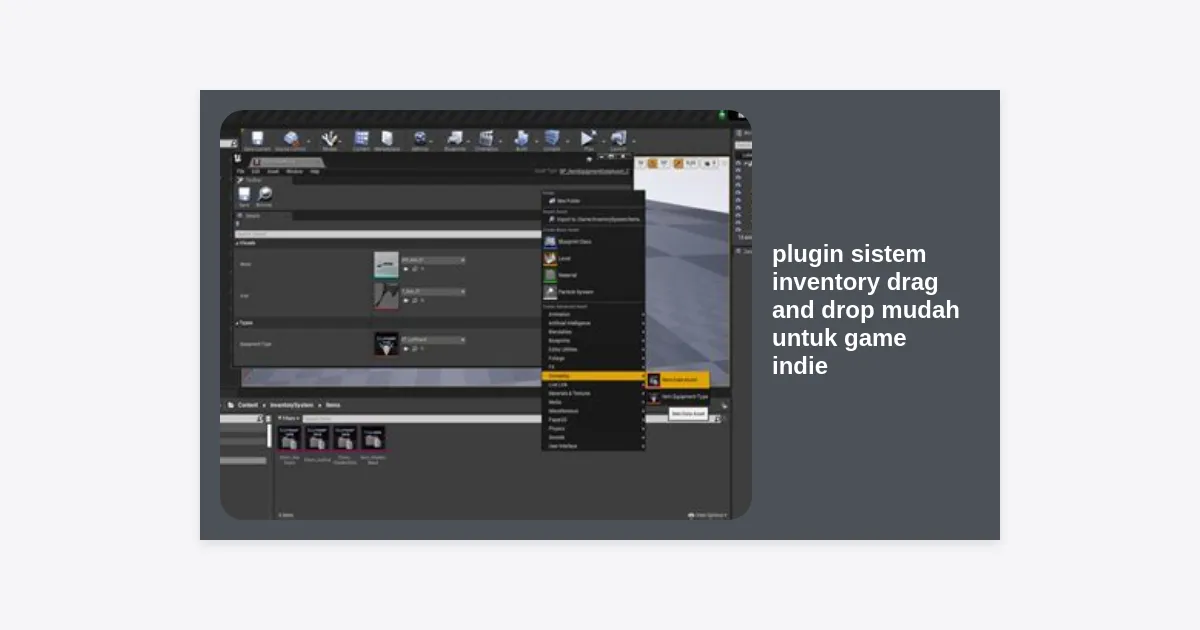Open the Filters dropdown in Content Browser
Image resolution: width=1200 pixels, height=630 pixels.
click(x=289, y=419)
